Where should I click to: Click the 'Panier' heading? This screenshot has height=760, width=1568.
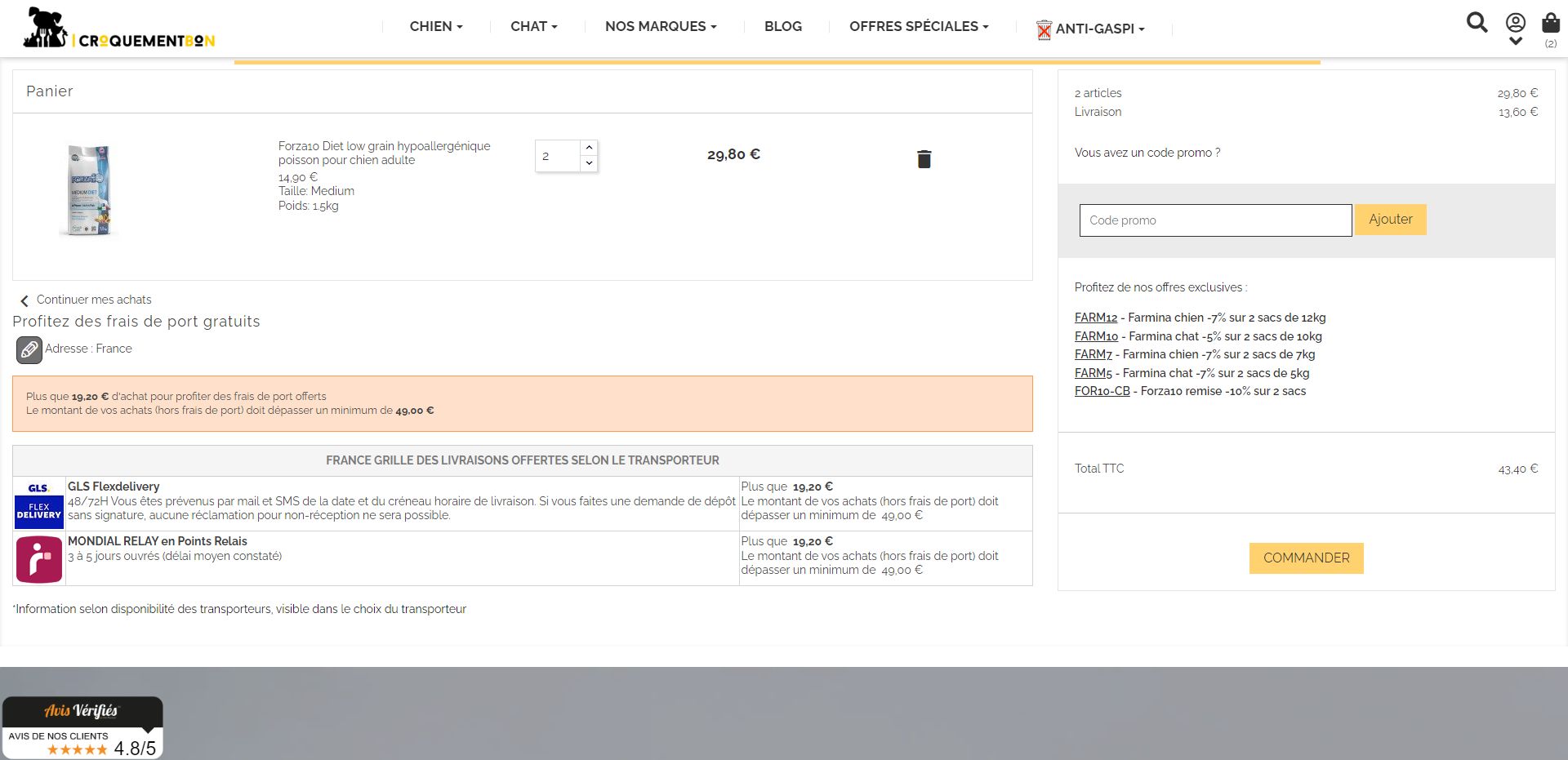50,91
